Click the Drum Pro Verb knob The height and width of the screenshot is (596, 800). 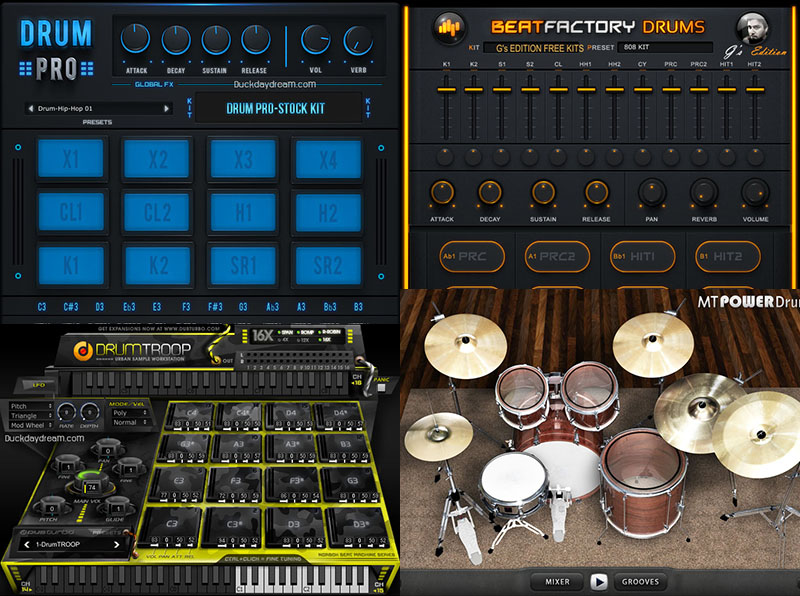(358, 41)
